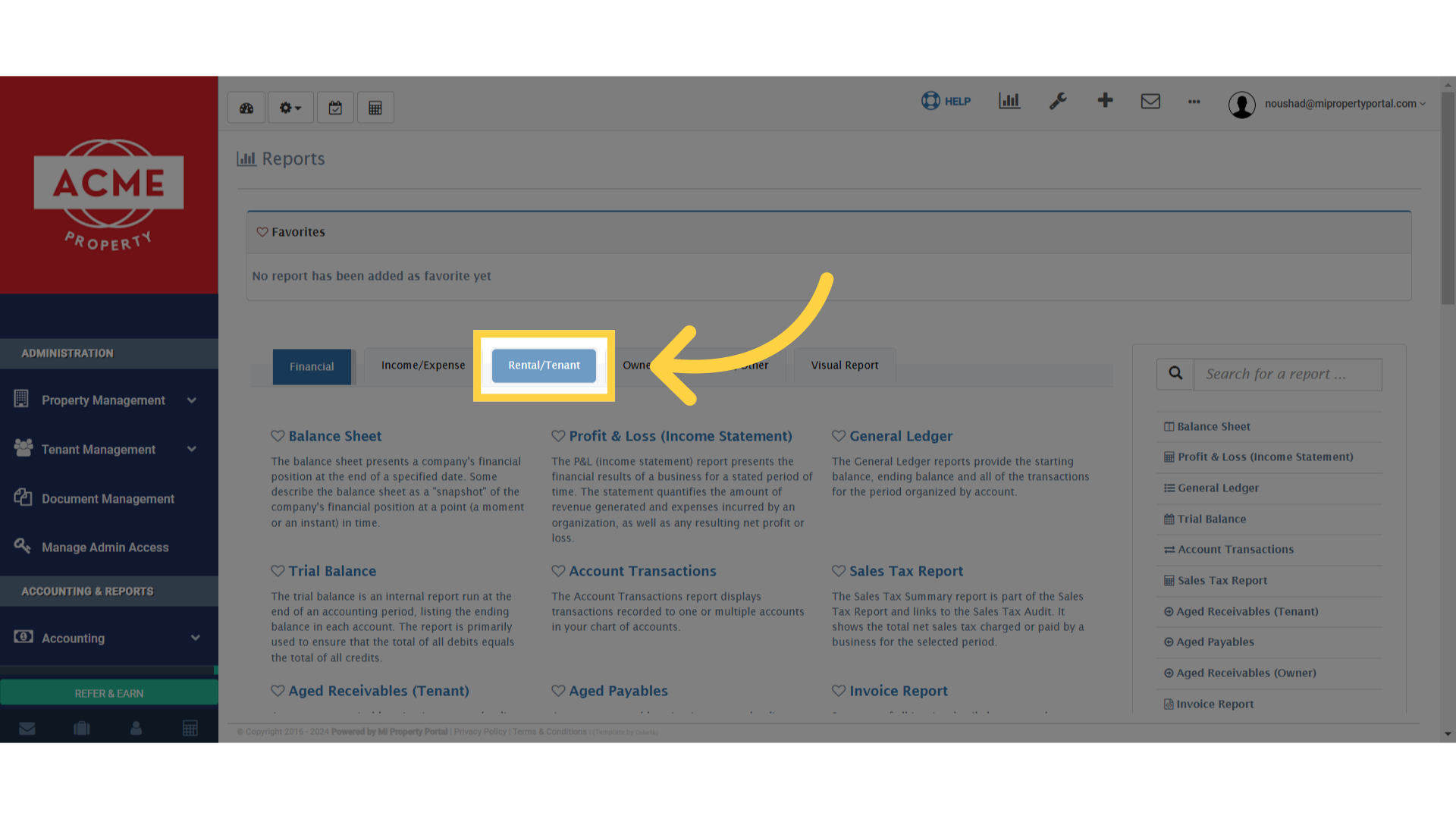This screenshot has height=819, width=1456.
Task: Open Aged Receivables (Owner) in report list
Action: (1241, 673)
